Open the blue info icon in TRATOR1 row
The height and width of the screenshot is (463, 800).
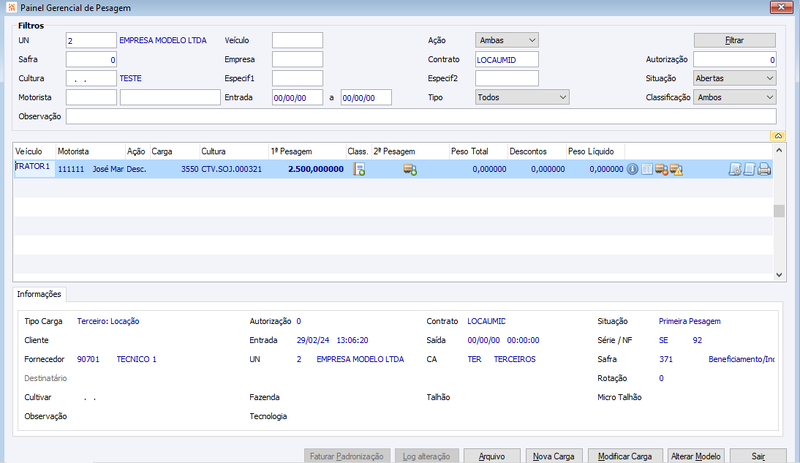pos(632,169)
